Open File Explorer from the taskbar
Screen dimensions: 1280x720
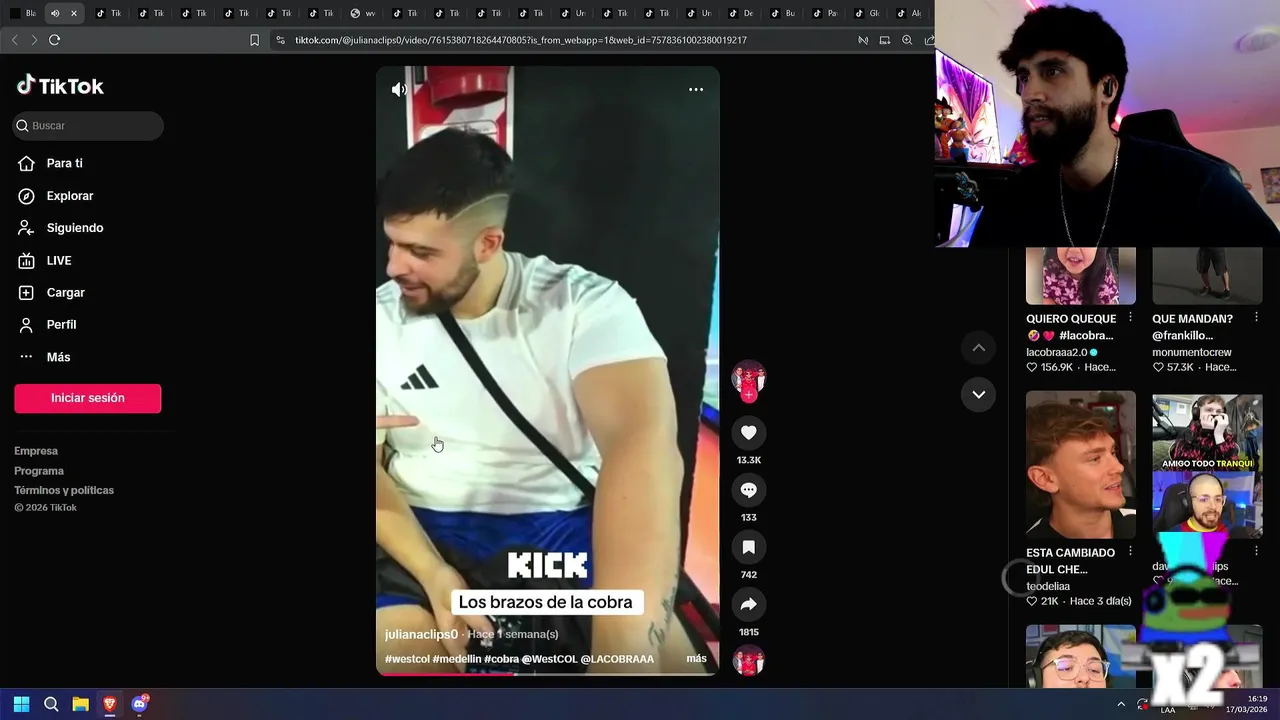(80, 704)
